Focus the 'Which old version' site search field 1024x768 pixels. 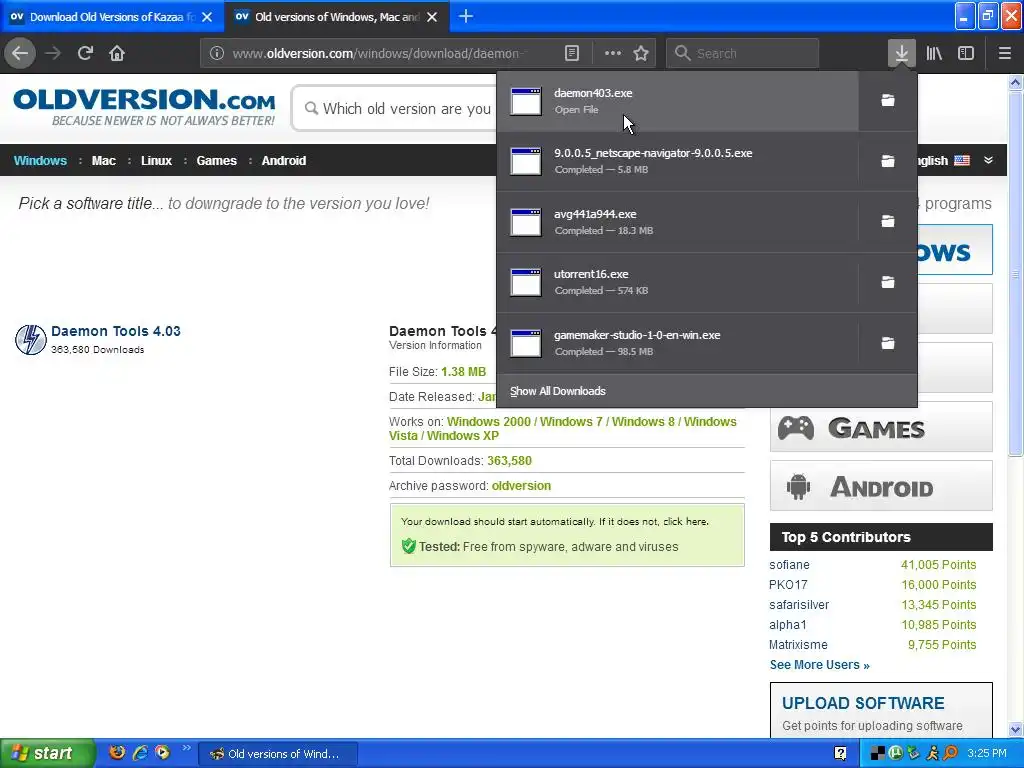396,108
